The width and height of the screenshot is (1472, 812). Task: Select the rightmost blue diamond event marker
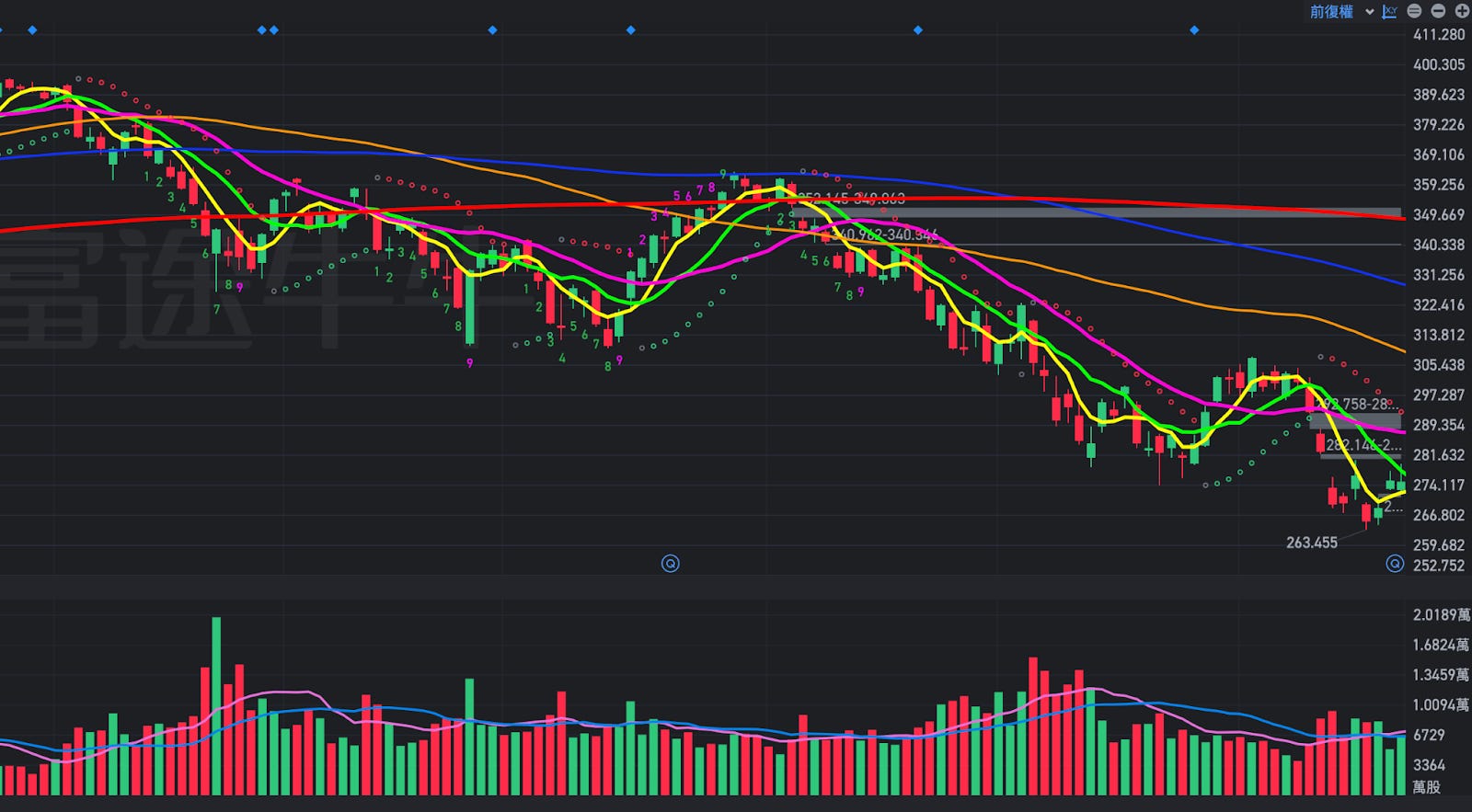[x=1194, y=30]
